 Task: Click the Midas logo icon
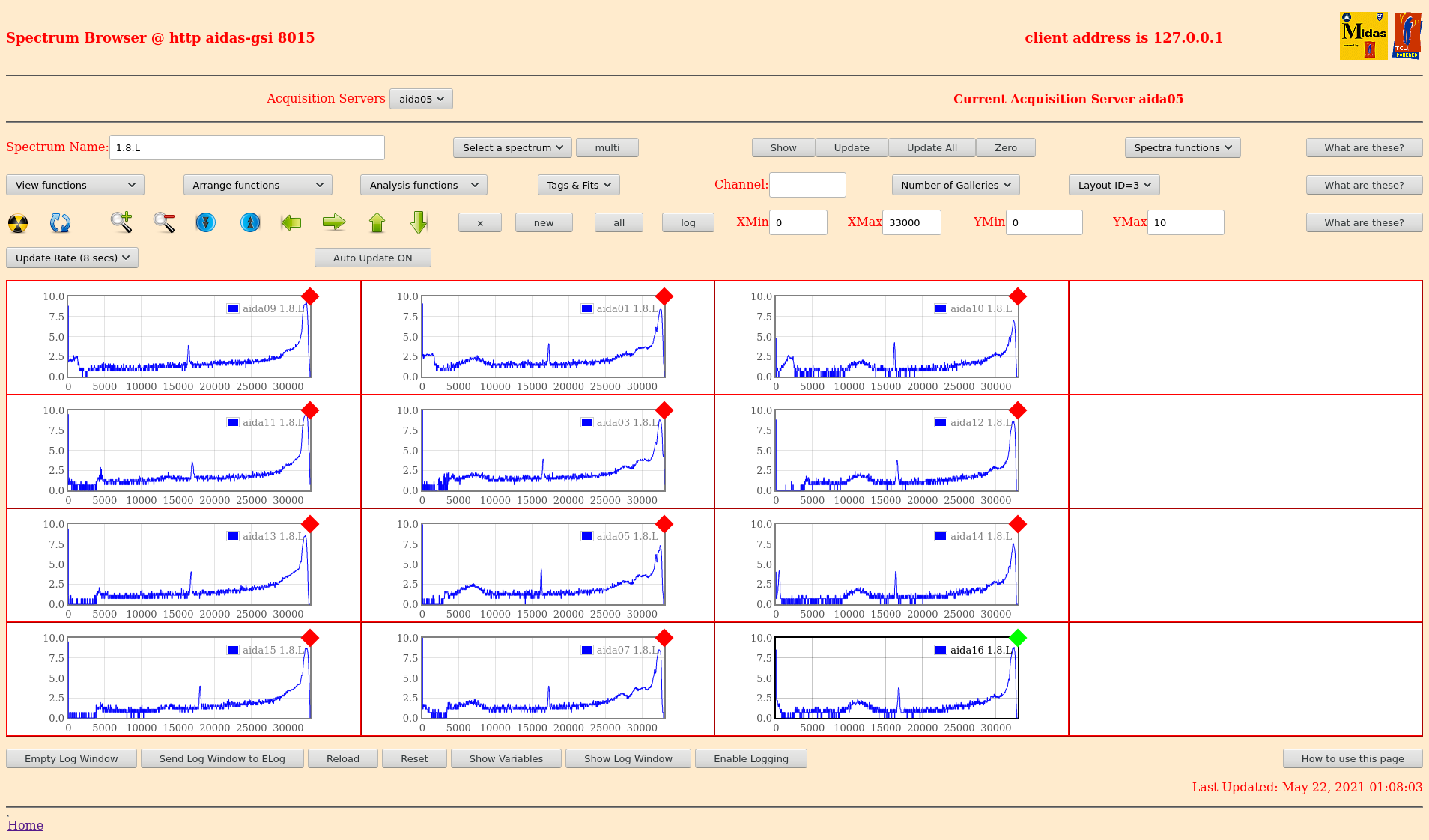1363,36
